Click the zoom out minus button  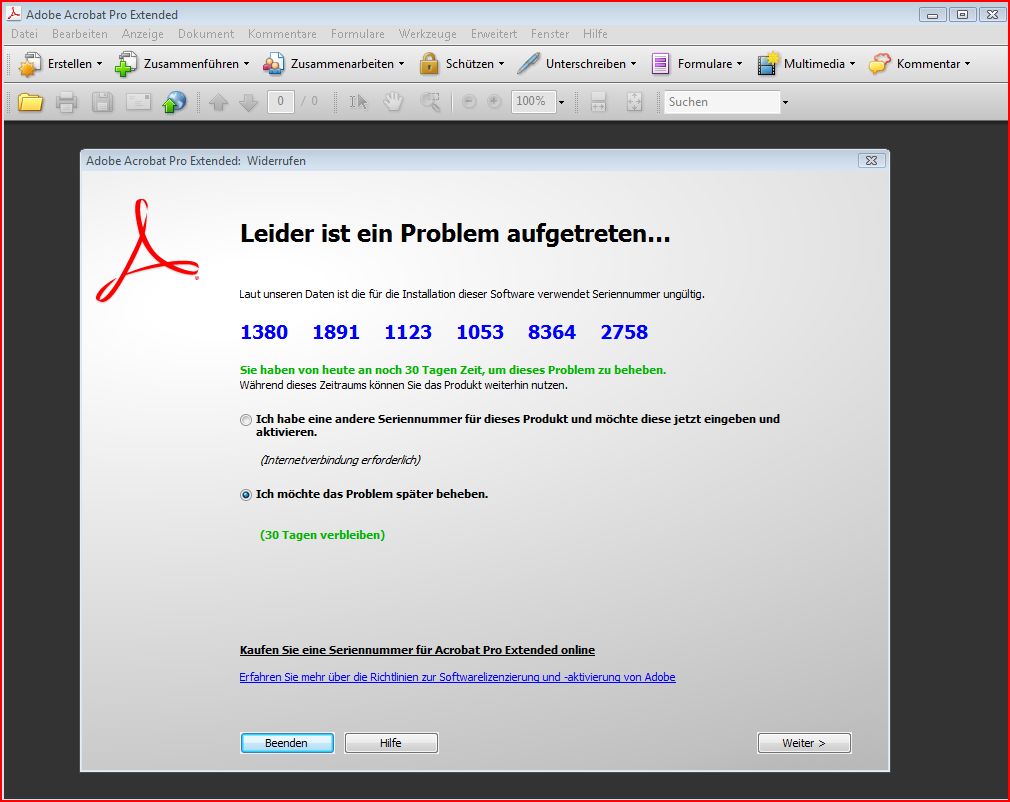coord(470,102)
